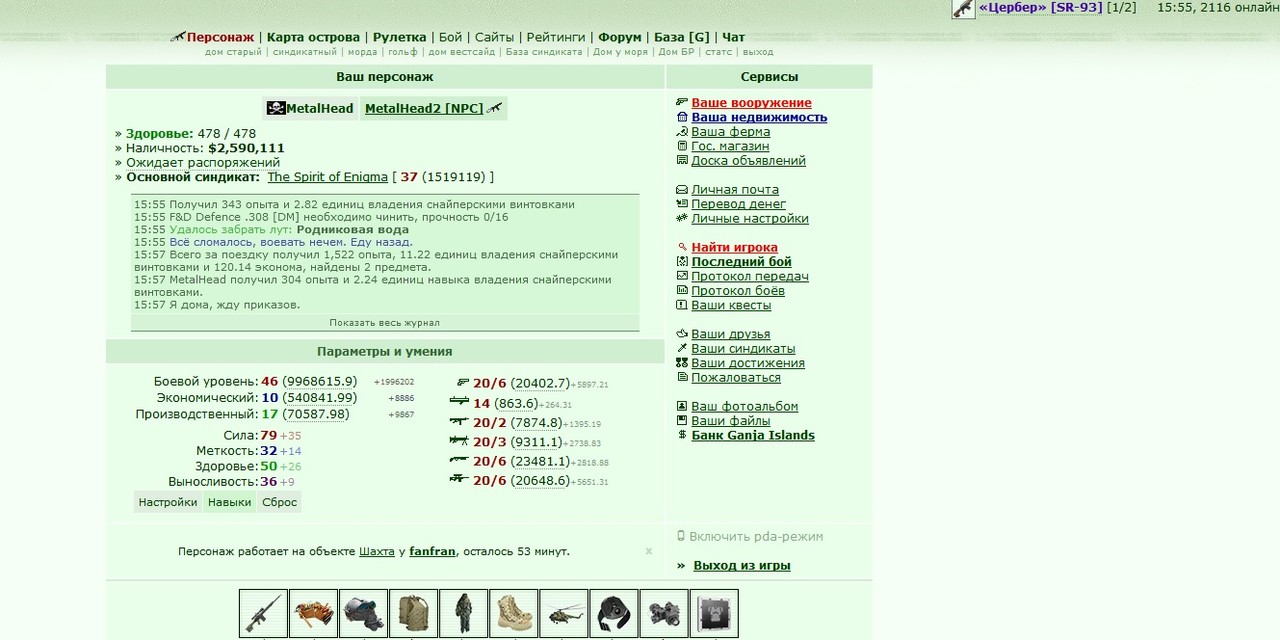Open the tactical vest equipment slot
This screenshot has width=1280, height=640.
(414, 613)
